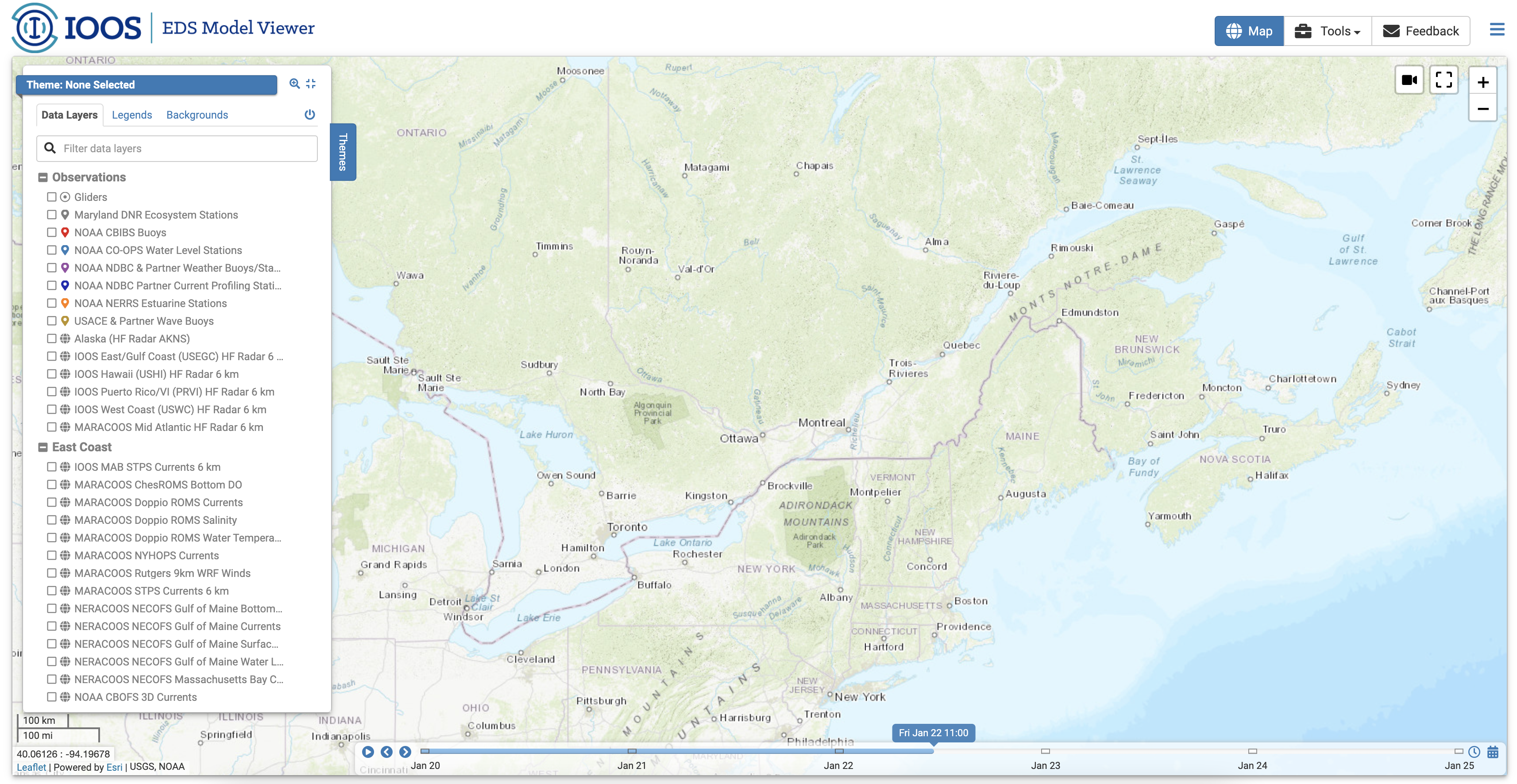Click the Fri Jan 22 11:00 timeline handle
This screenshot has height=784, width=1517.
click(934, 733)
